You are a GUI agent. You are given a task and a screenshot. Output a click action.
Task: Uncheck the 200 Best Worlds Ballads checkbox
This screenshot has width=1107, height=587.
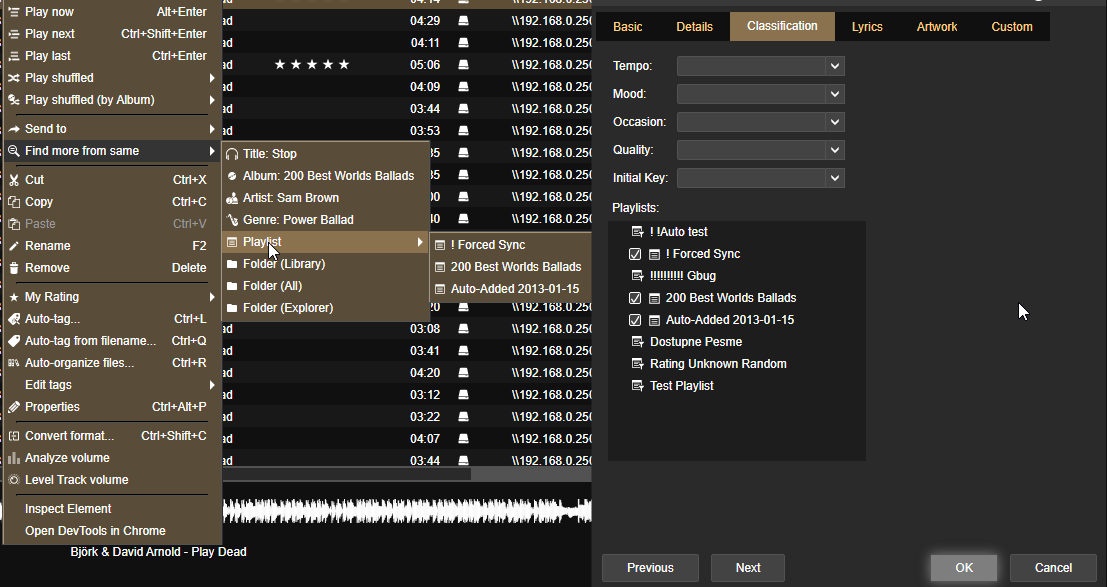point(635,298)
